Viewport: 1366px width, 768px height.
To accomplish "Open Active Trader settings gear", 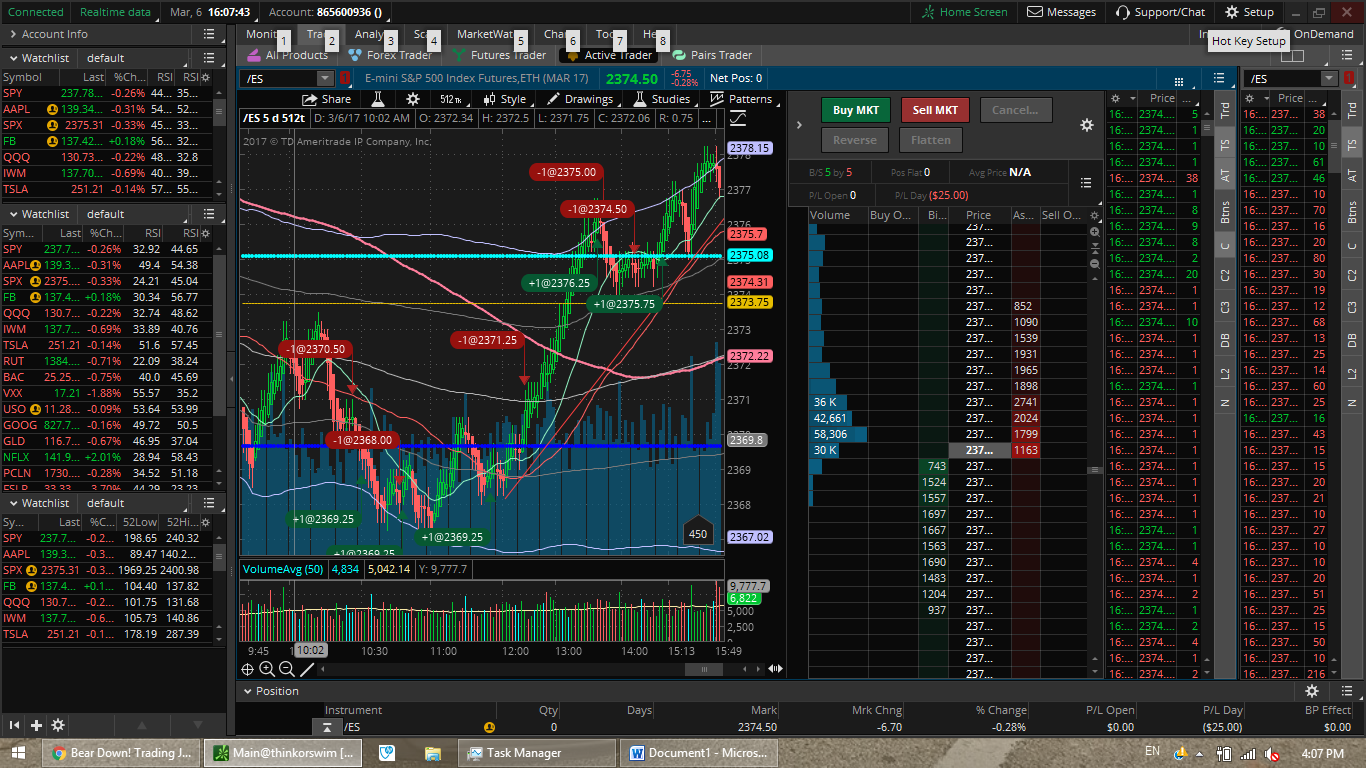I will pos(1087,125).
